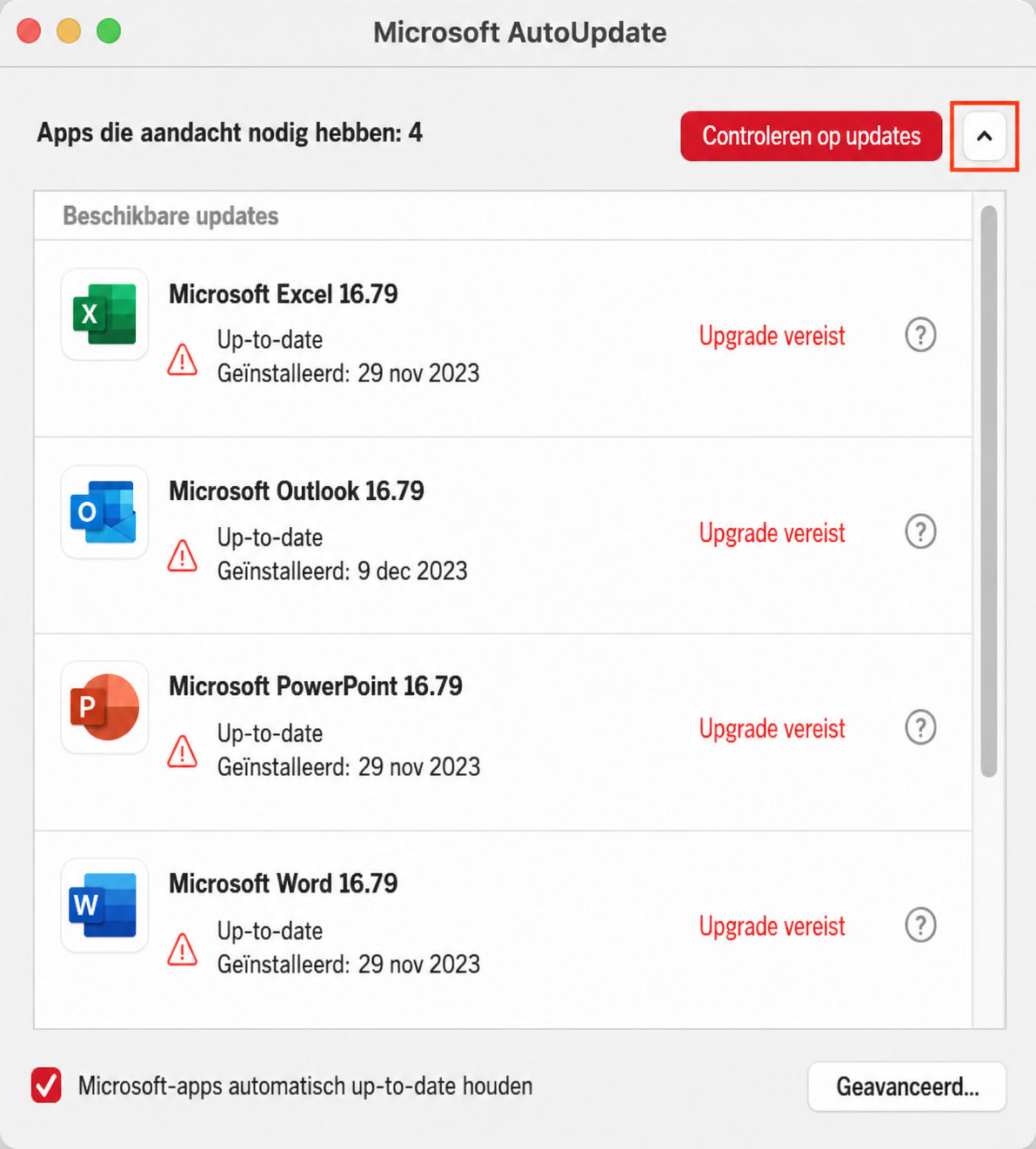Select Microsoft Outlook 16.79 title text
1036x1149 pixels.
296,491
